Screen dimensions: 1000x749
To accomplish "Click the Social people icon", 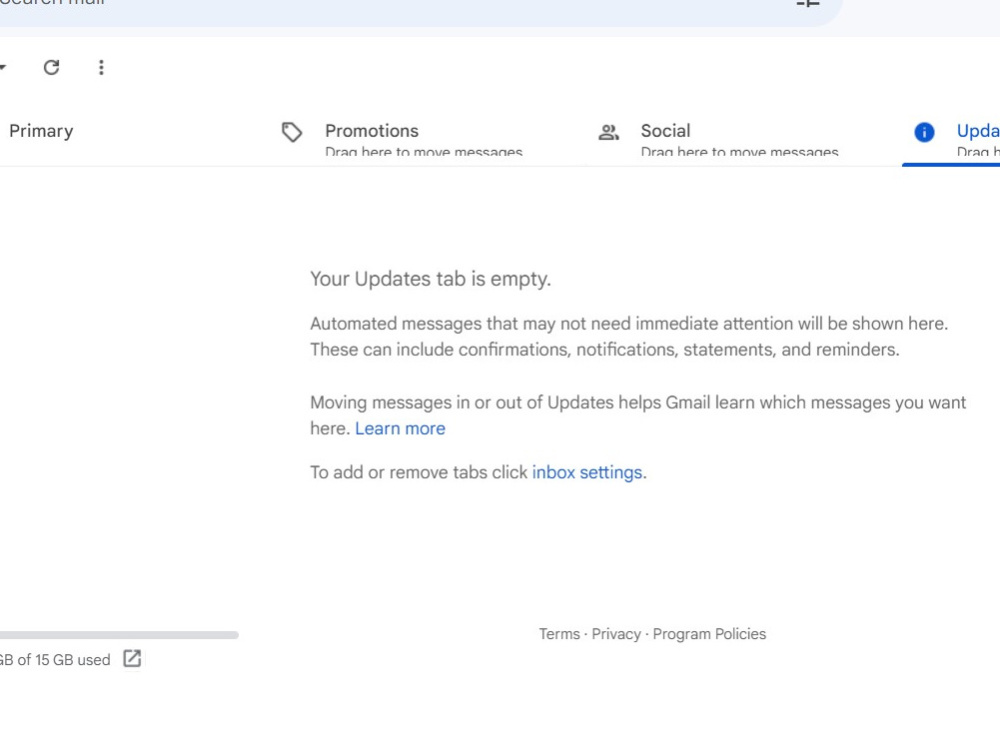I will [608, 132].
